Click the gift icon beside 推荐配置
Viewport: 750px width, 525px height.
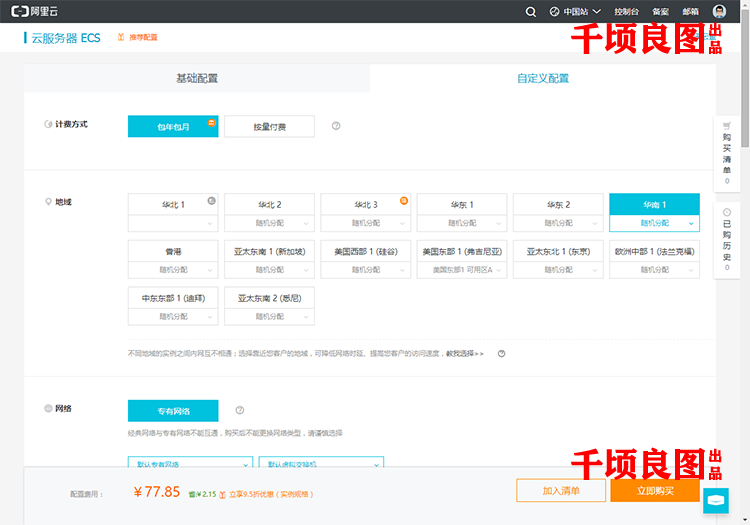(x=121, y=37)
